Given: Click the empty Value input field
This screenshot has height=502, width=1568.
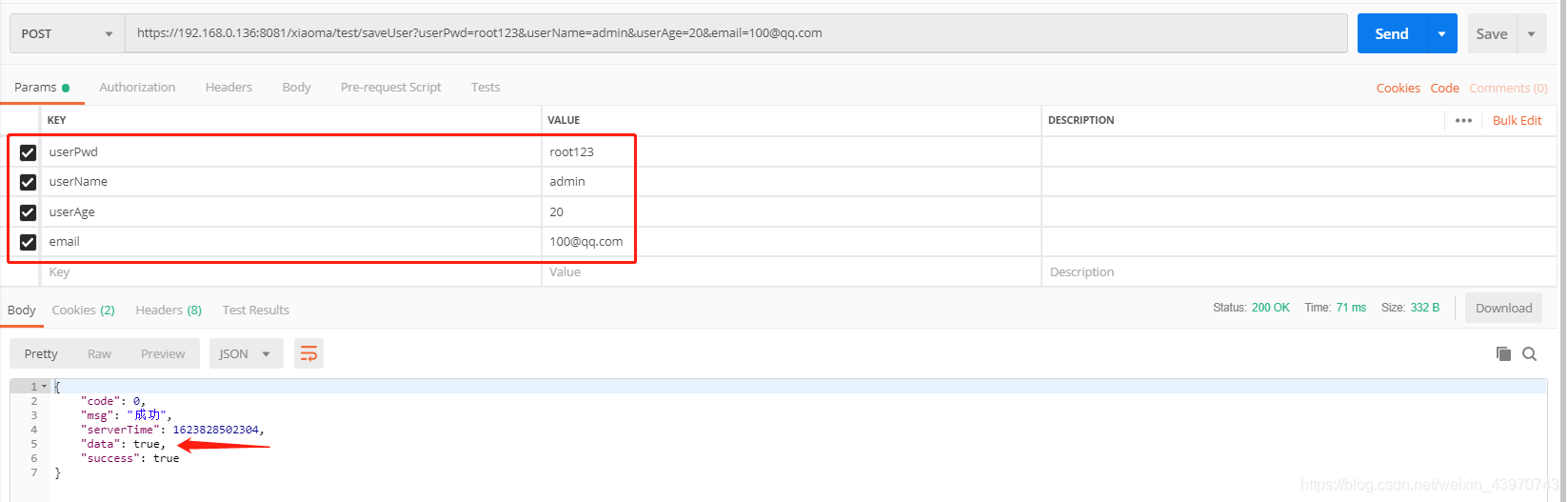Looking at the screenshot, I should (x=791, y=271).
